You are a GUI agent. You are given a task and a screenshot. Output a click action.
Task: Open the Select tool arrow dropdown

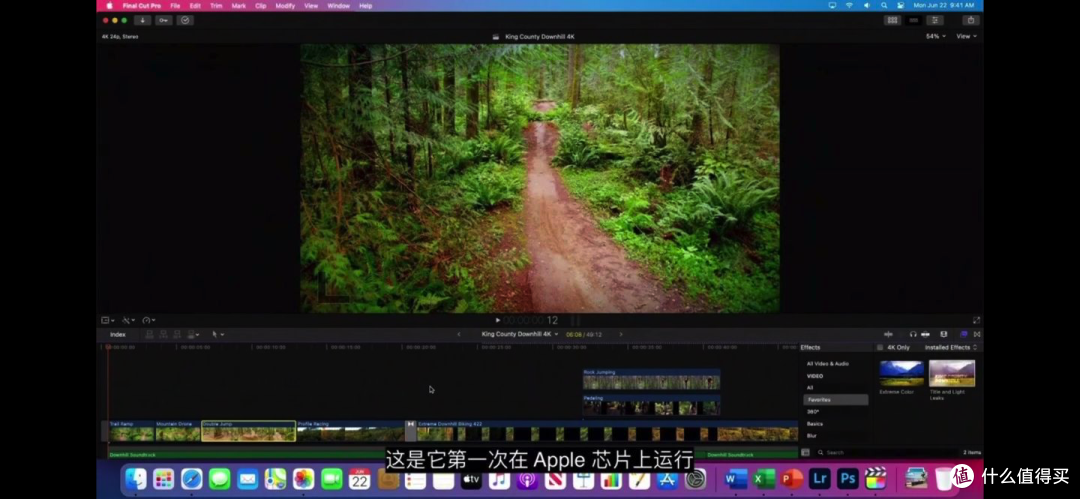coord(218,334)
